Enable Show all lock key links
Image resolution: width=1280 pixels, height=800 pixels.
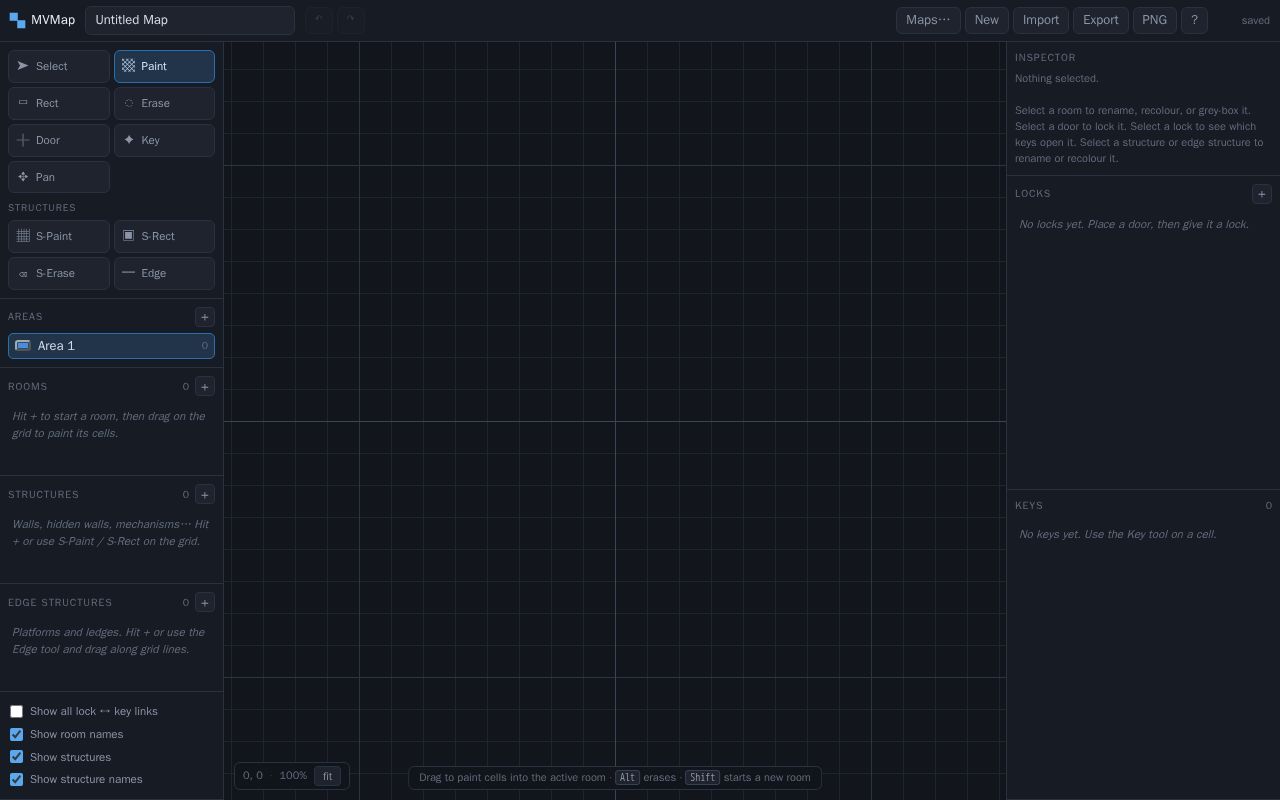coord(16,712)
